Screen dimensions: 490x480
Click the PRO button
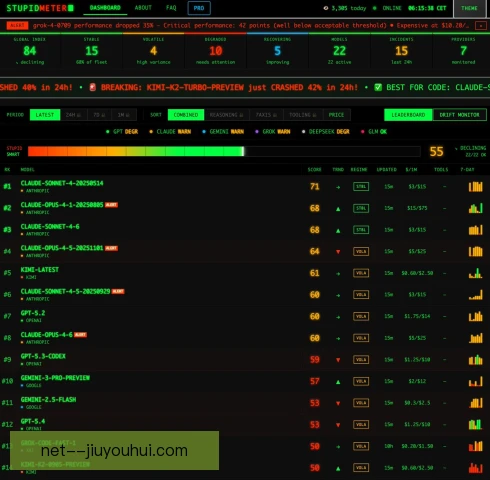[199, 8]
